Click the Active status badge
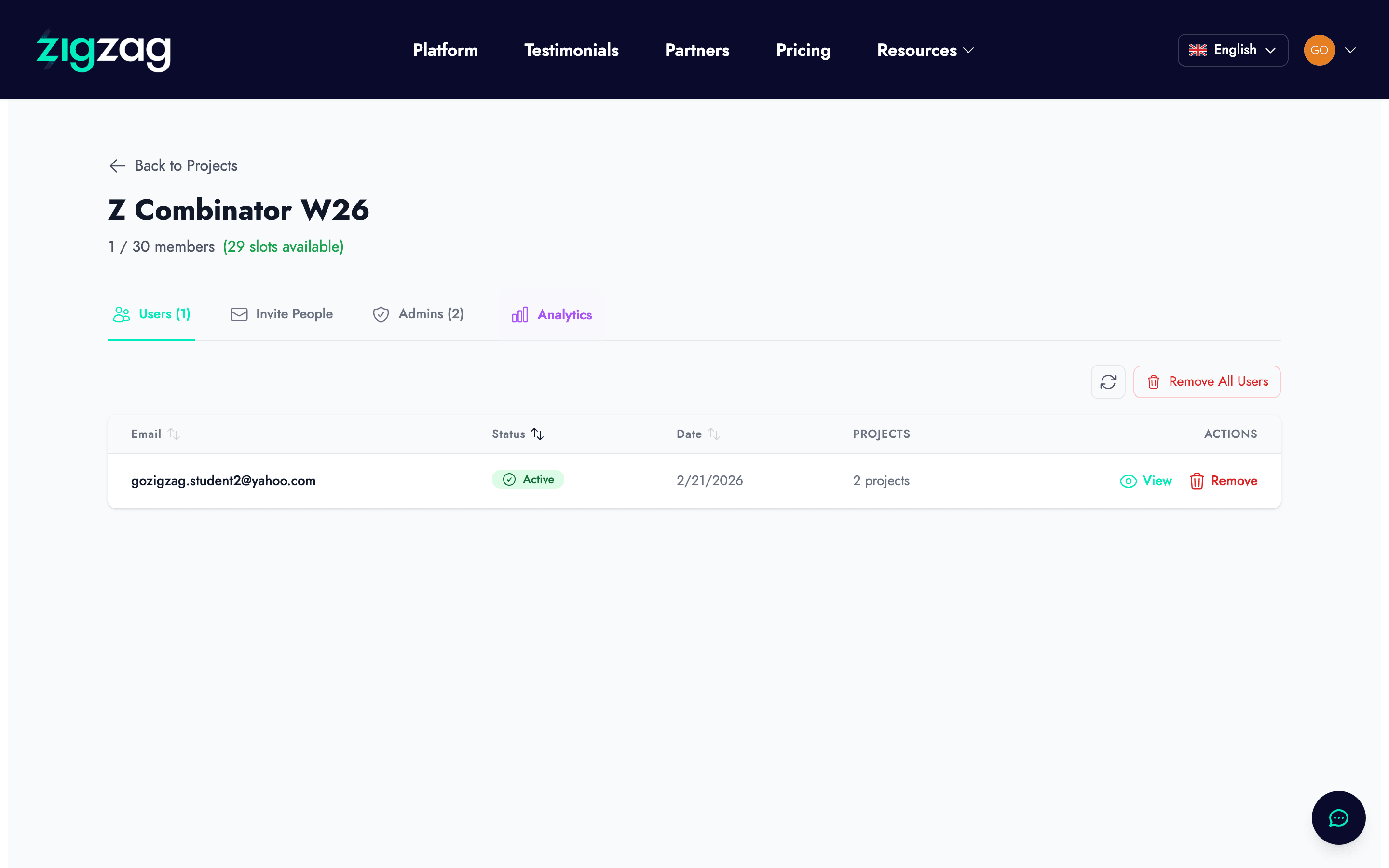1389x868 pixels. (528, 479)
